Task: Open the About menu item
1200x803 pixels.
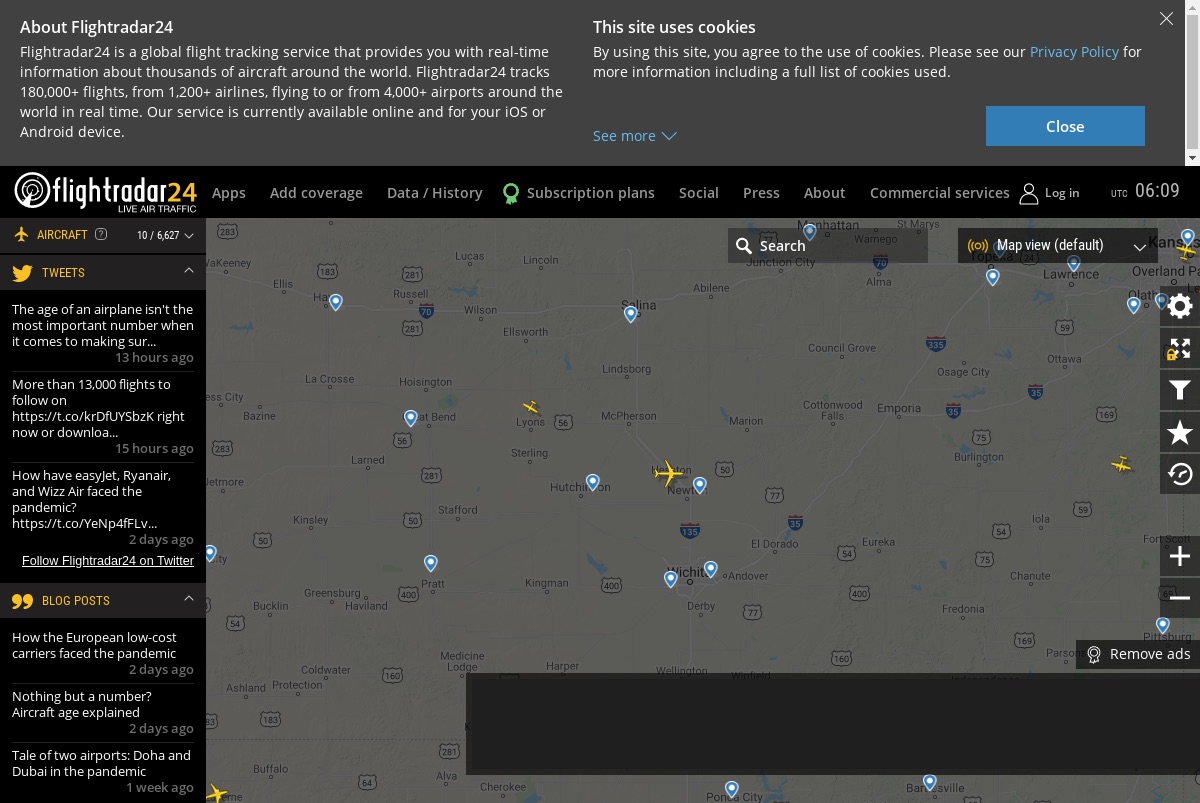Action: 825,193
